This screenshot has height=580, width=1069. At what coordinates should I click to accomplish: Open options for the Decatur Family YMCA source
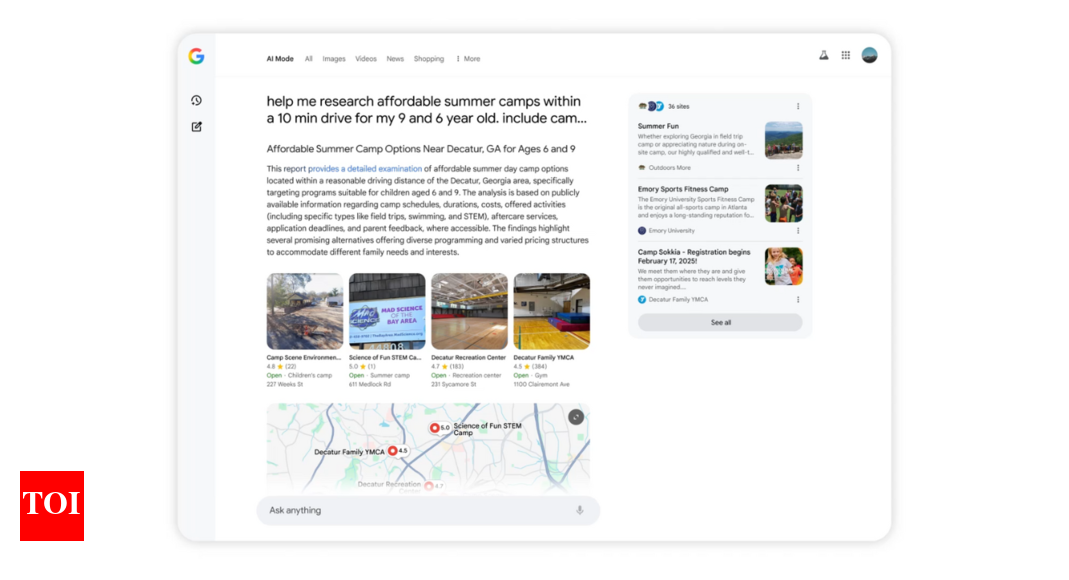pyautogui.click(x=798, y=299)
